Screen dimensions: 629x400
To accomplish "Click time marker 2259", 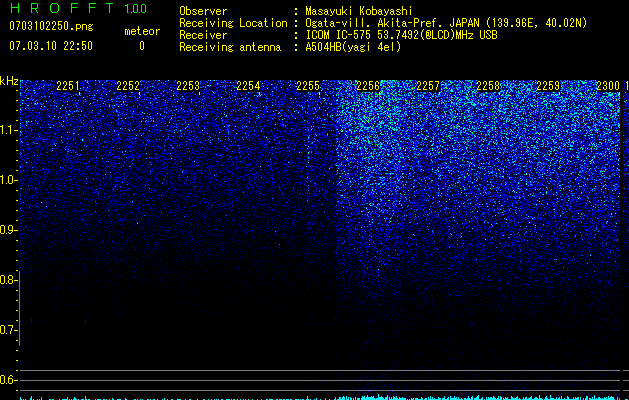I will pos(548,86).
